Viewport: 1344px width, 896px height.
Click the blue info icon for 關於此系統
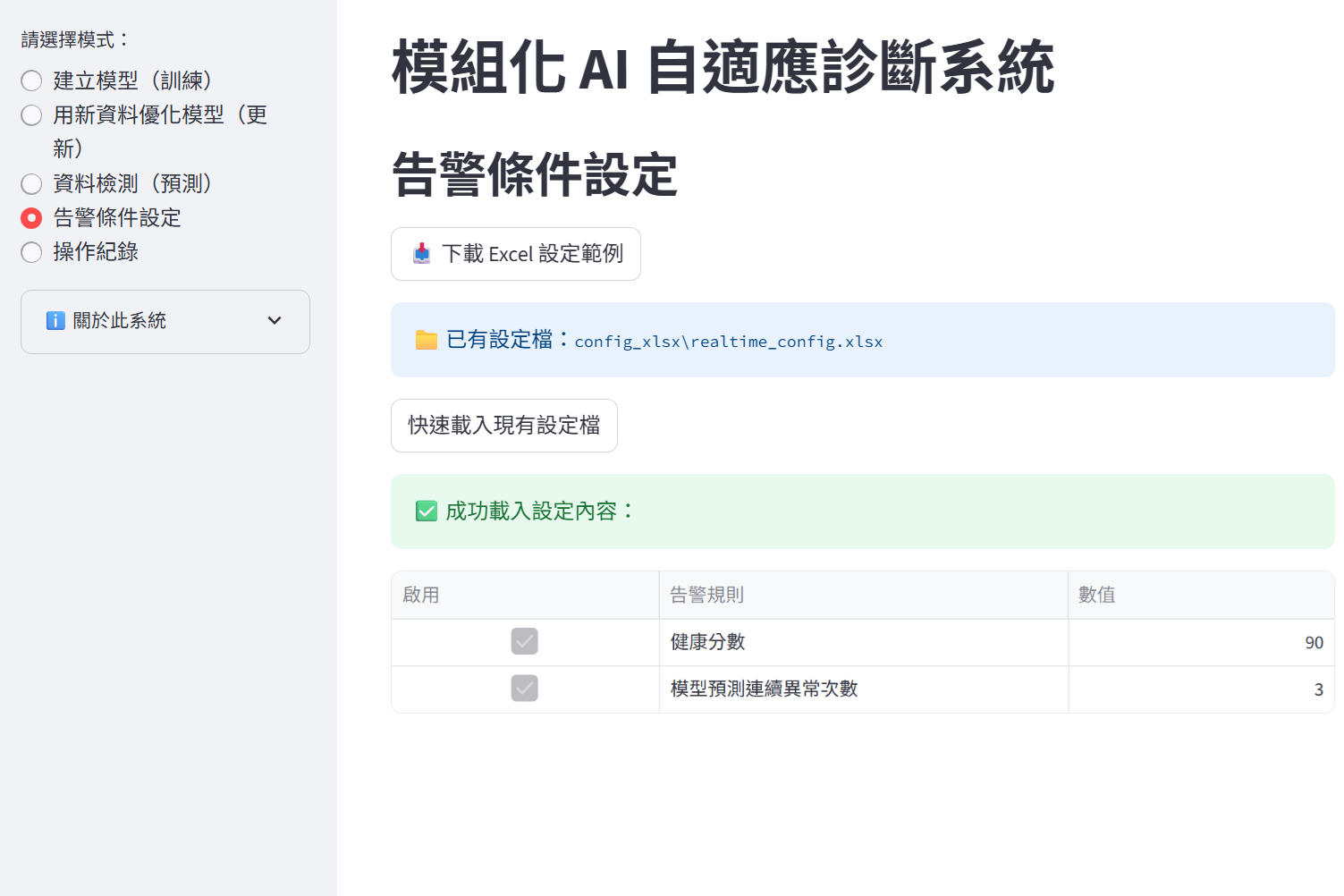tap(55, 321)
